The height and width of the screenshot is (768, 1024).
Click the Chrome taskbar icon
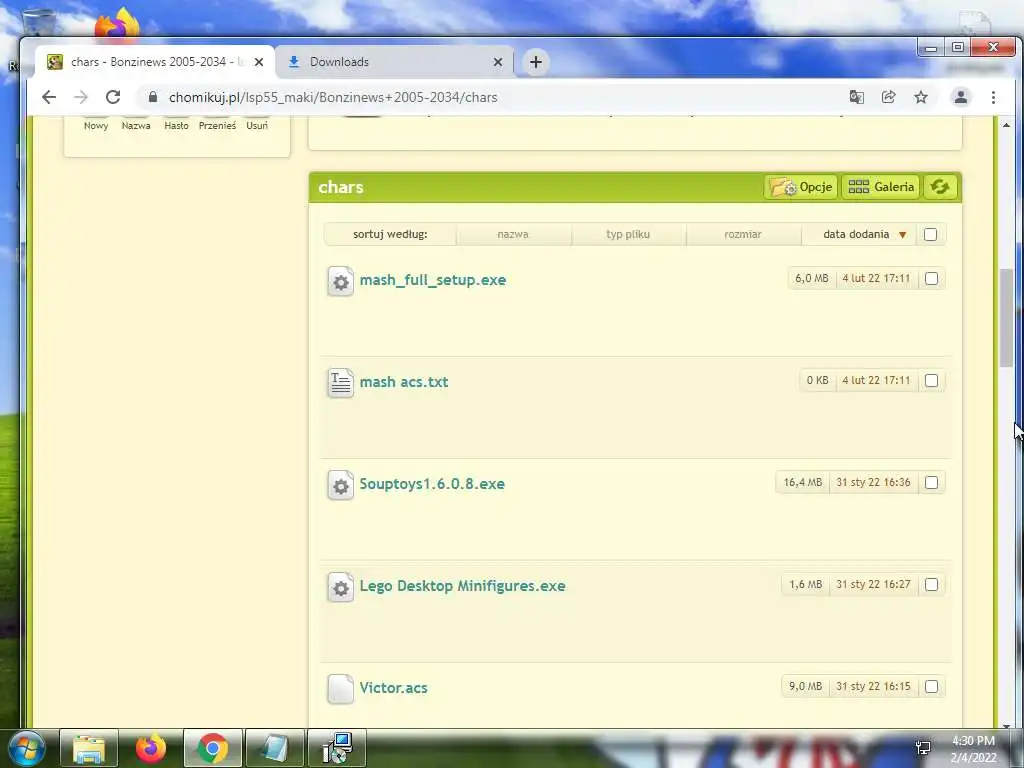(x=213, y=748)
